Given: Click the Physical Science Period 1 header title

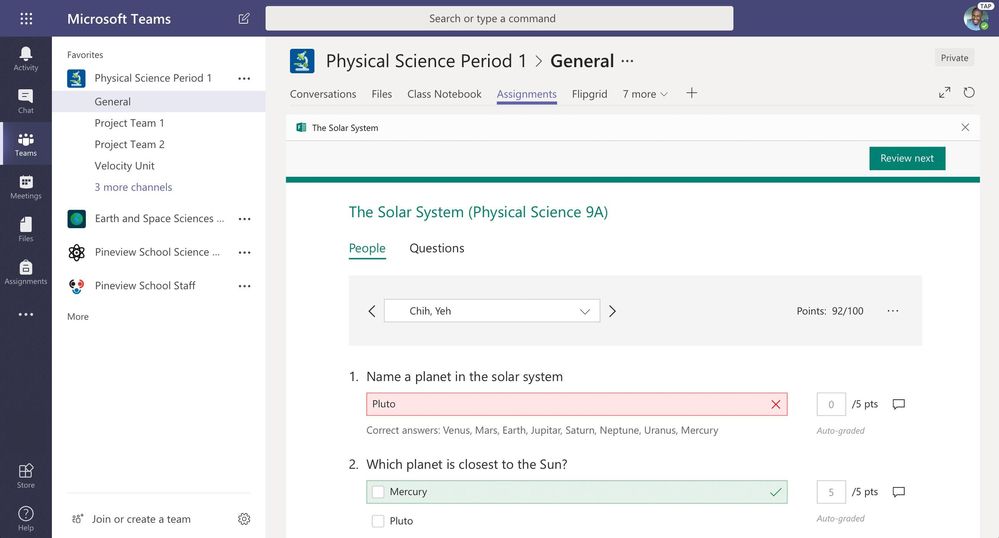Looking at the screenshot, I should click(x=426, y=61).
